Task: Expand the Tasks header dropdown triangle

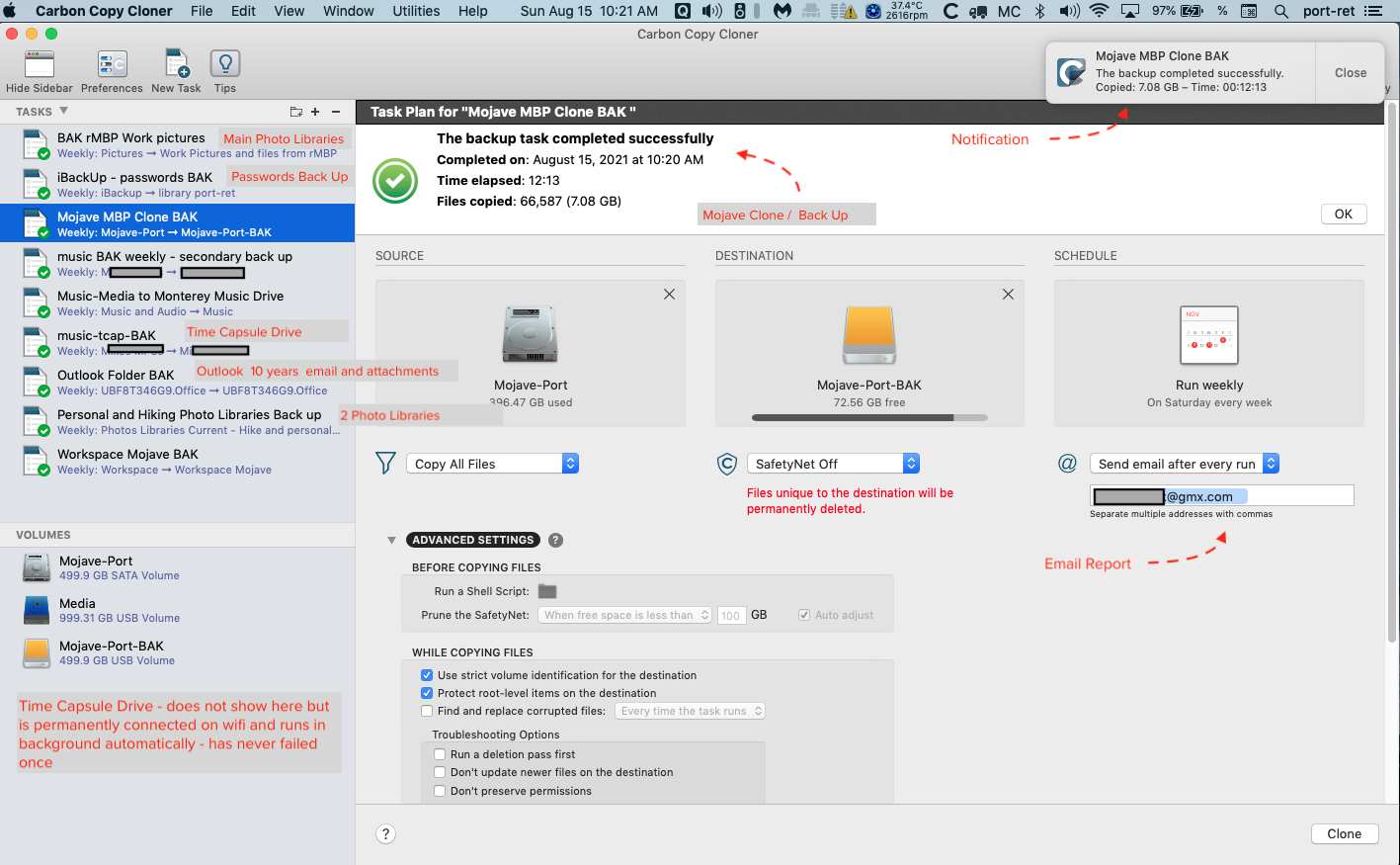Action: (63, 111)
